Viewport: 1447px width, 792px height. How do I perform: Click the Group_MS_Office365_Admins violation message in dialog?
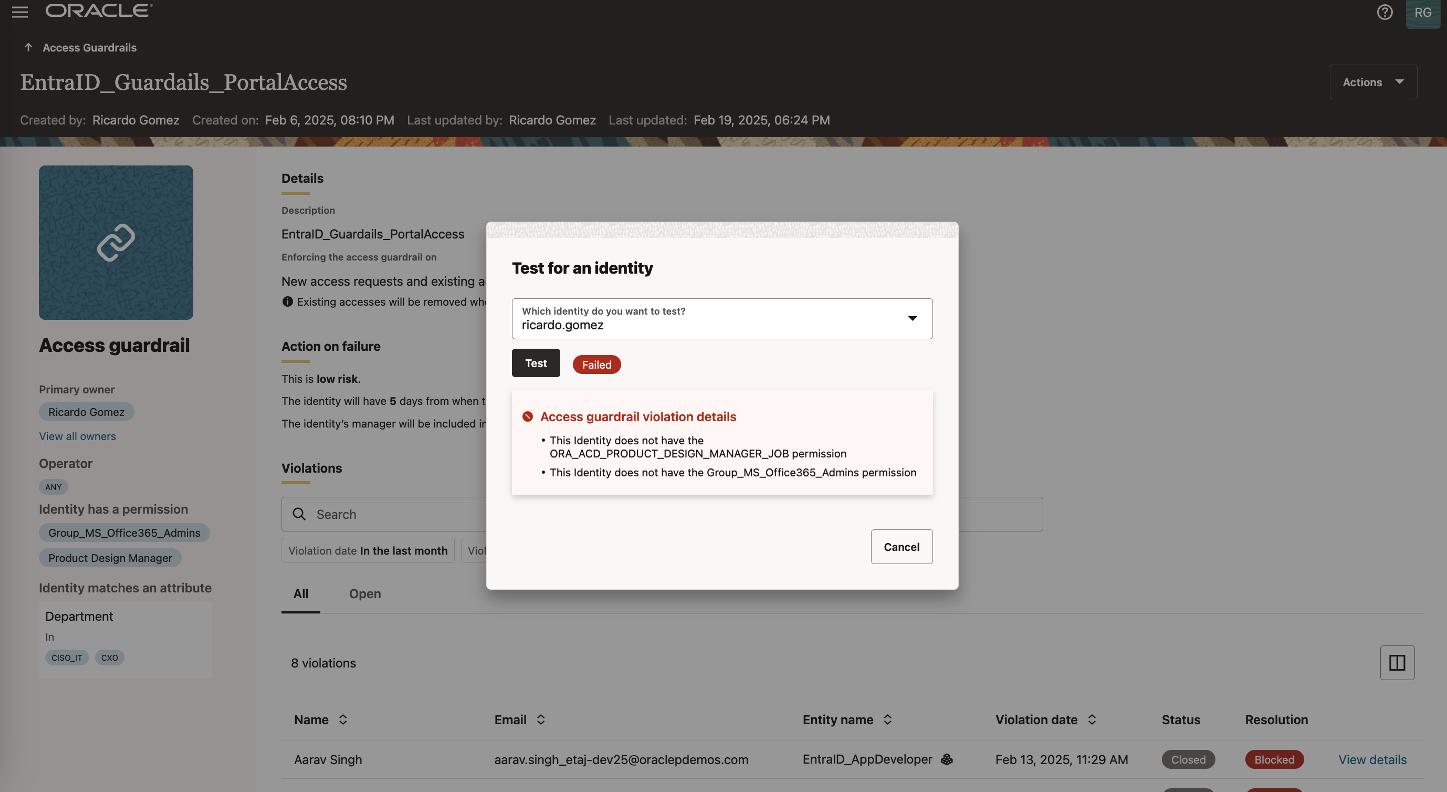click(733, 473)
